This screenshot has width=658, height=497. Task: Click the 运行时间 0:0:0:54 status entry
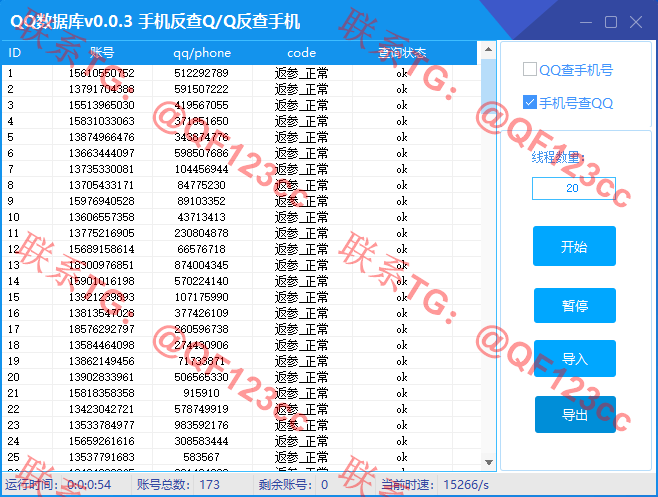(x=58, y=485)
